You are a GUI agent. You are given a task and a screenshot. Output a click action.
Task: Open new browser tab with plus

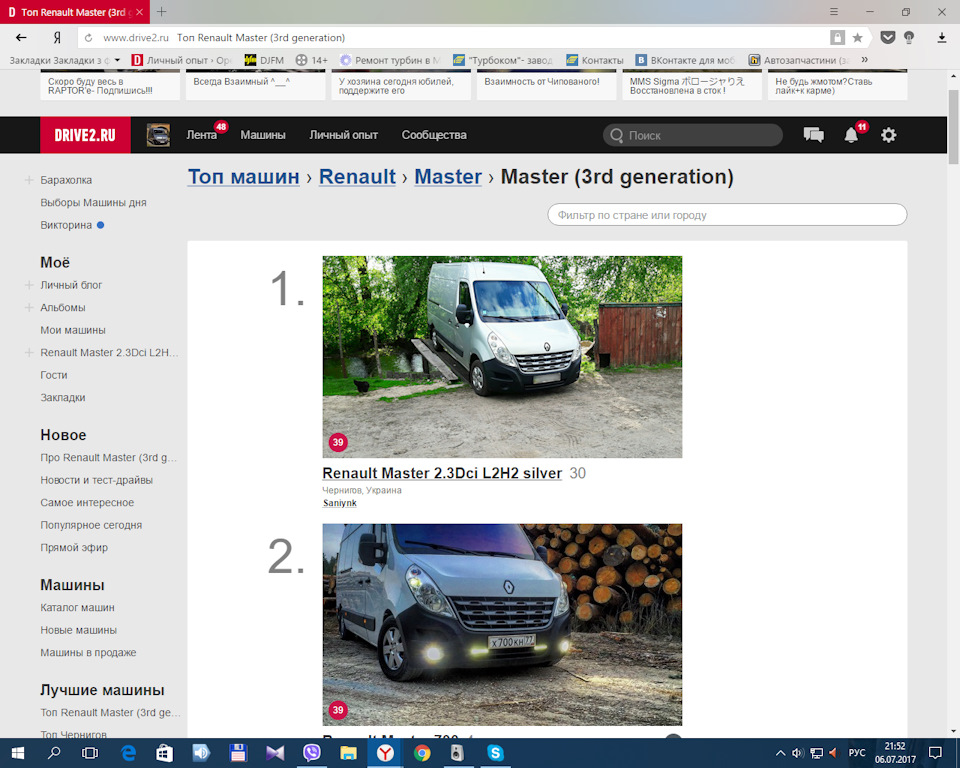162,11
